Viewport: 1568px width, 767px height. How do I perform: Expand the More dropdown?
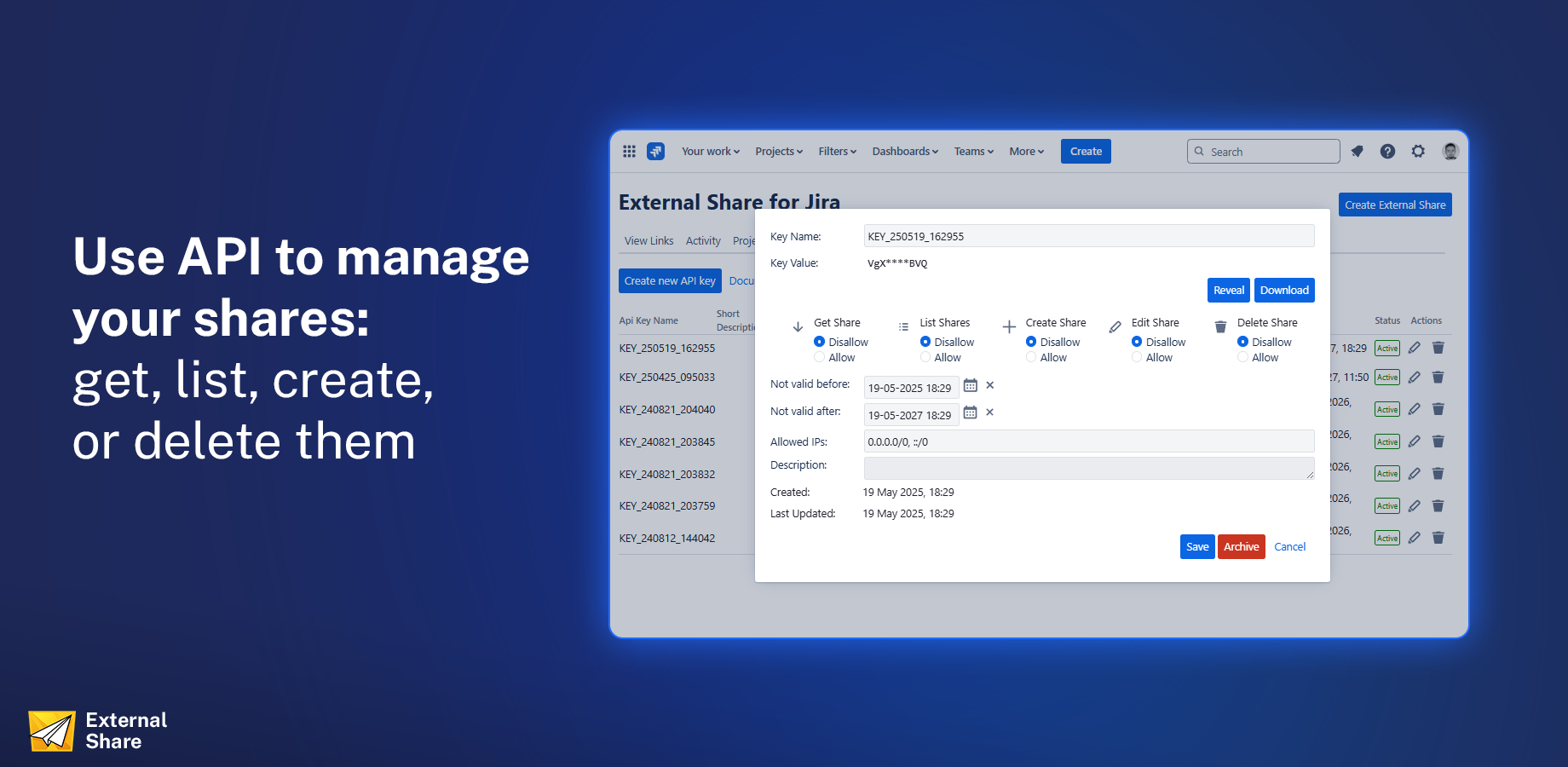1027,152
